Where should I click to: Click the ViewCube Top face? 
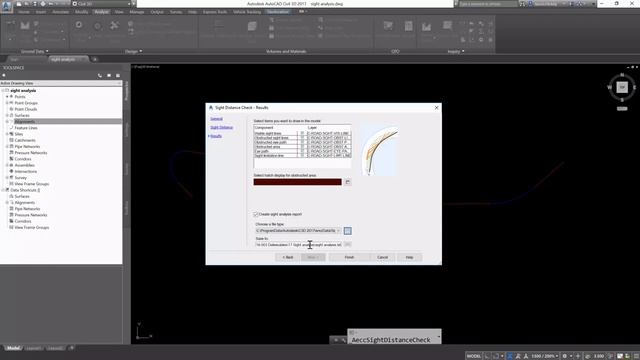pyautogui.click(x=622, y=87)
